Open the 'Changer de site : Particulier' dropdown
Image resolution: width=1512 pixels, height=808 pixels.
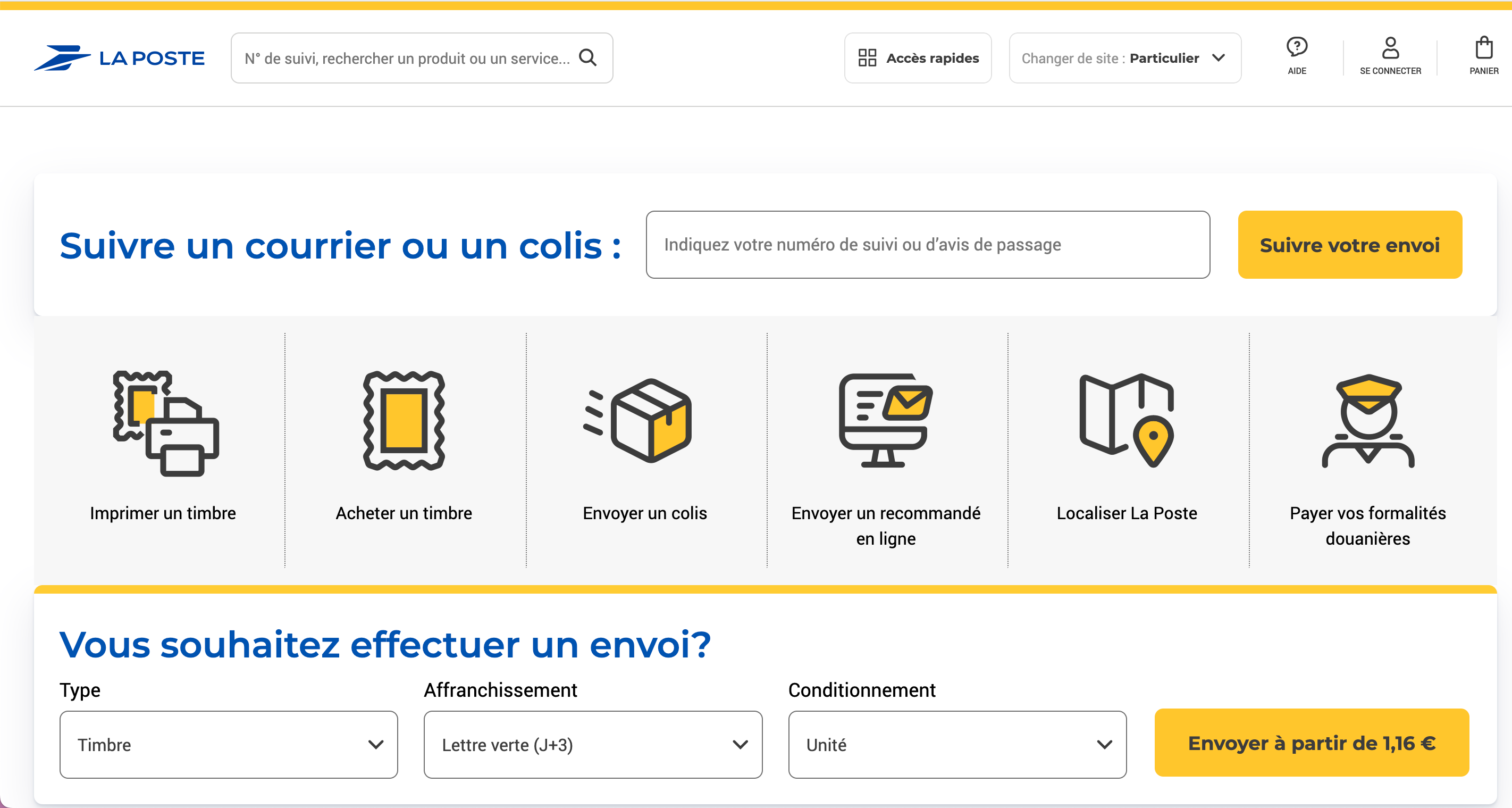point(1124,57)
